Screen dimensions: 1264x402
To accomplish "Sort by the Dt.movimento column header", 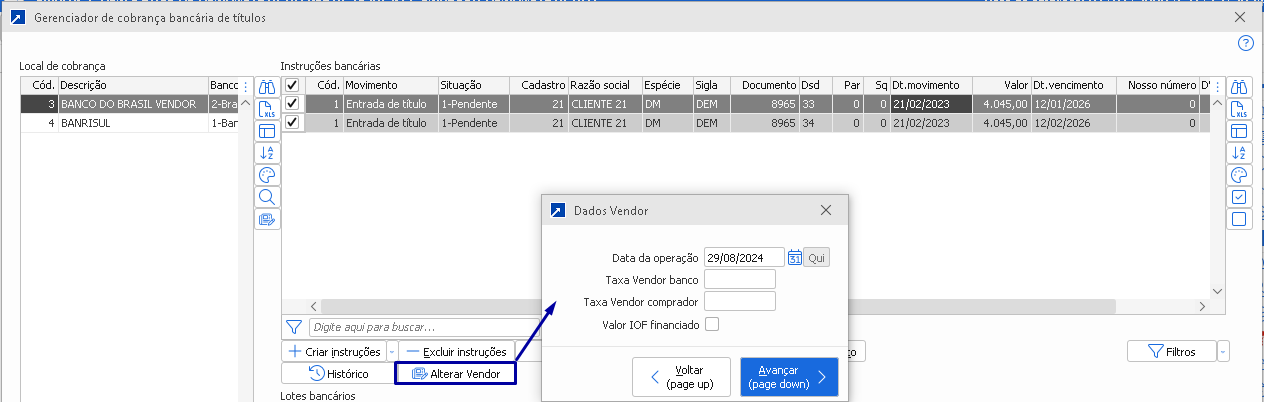I will (x=930, y=86).
